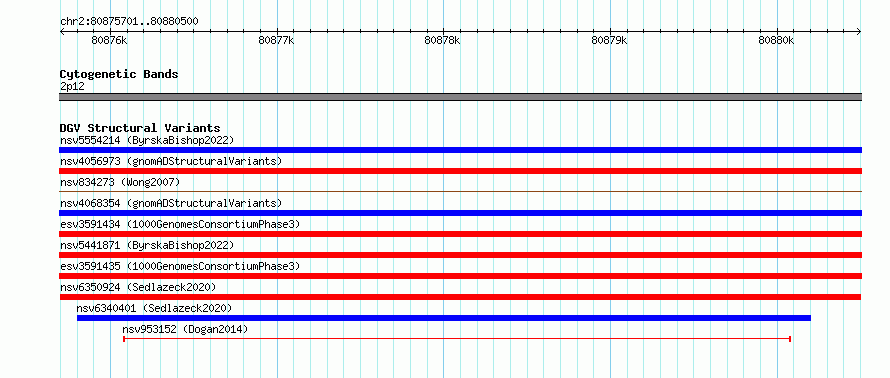Select the thin red line for nsv953152
The height and width of the screenshot is (378, 890).
click(x=457, y=339)
